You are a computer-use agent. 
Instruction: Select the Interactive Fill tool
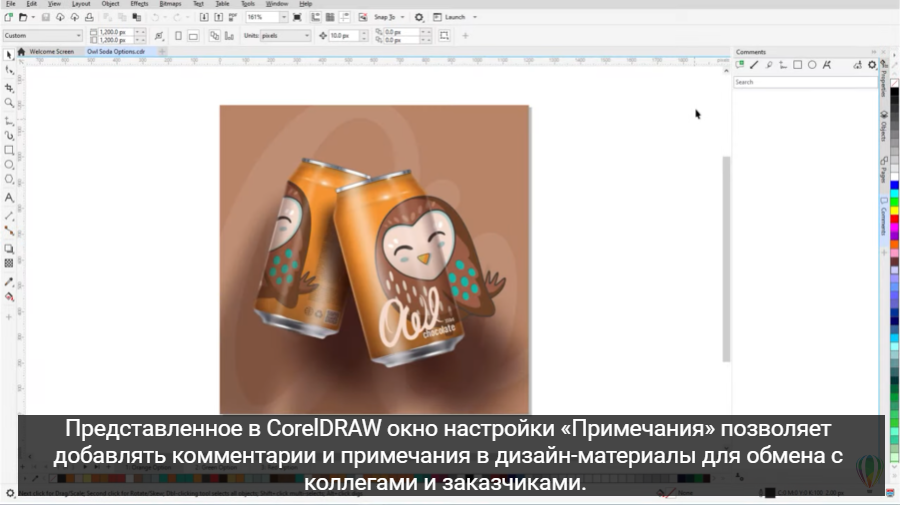(x=9, y=297)
